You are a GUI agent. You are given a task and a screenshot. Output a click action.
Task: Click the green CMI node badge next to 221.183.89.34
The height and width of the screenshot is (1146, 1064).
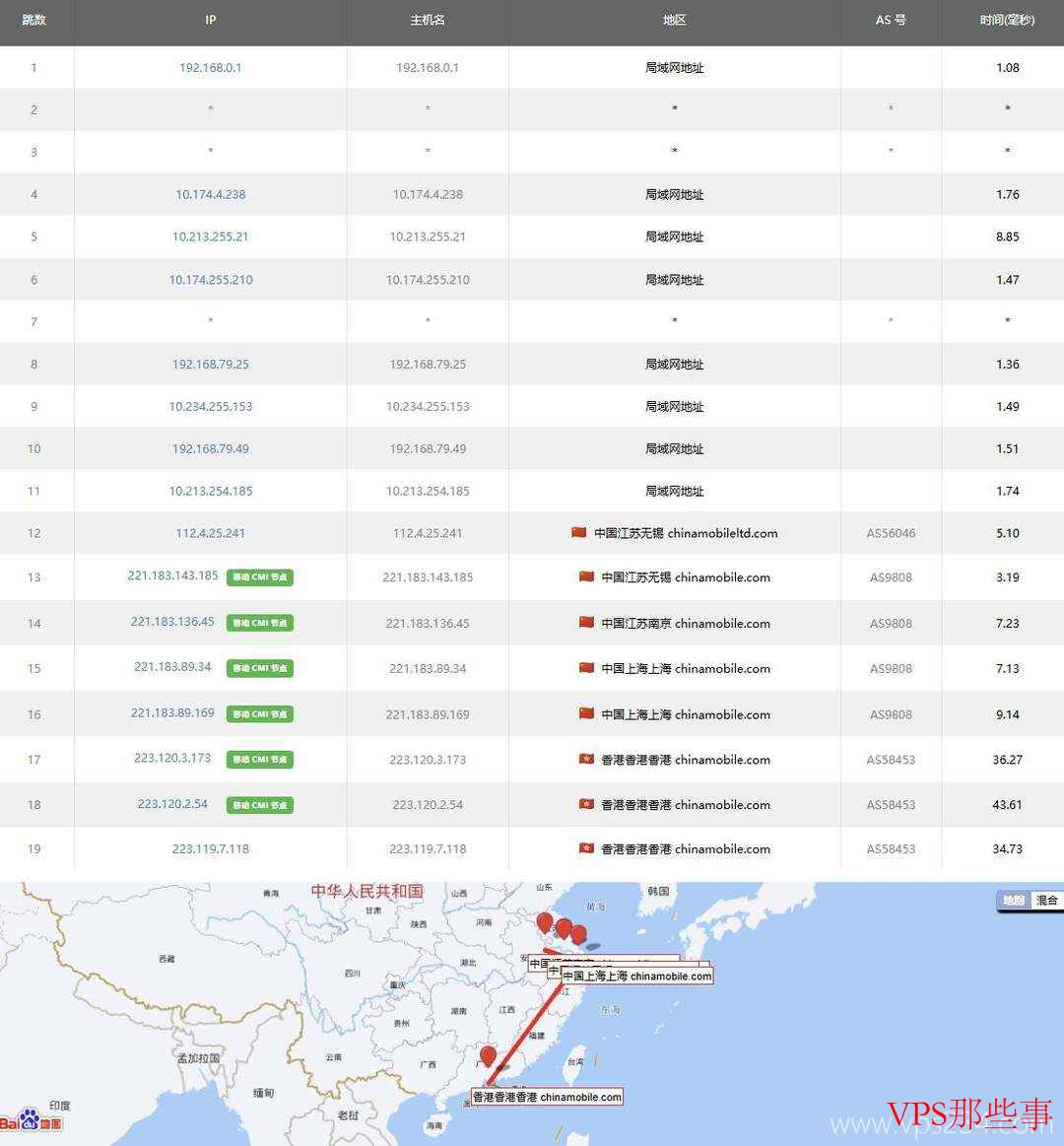(x=259, y=668)
